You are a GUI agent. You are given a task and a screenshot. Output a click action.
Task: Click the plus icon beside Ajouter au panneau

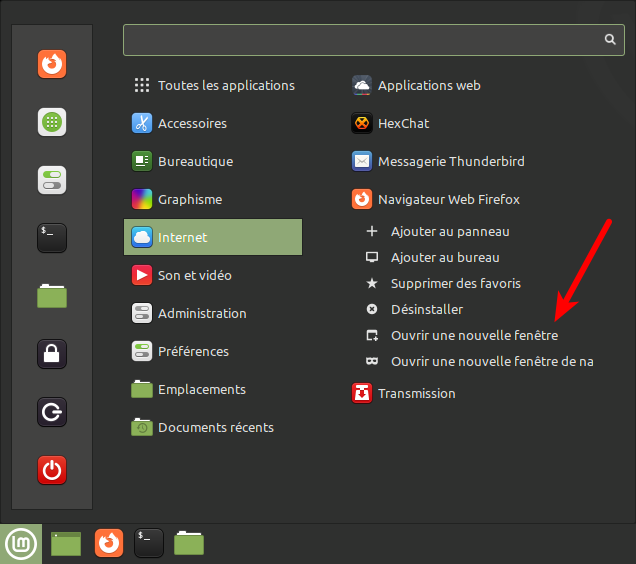pos(372,231)
